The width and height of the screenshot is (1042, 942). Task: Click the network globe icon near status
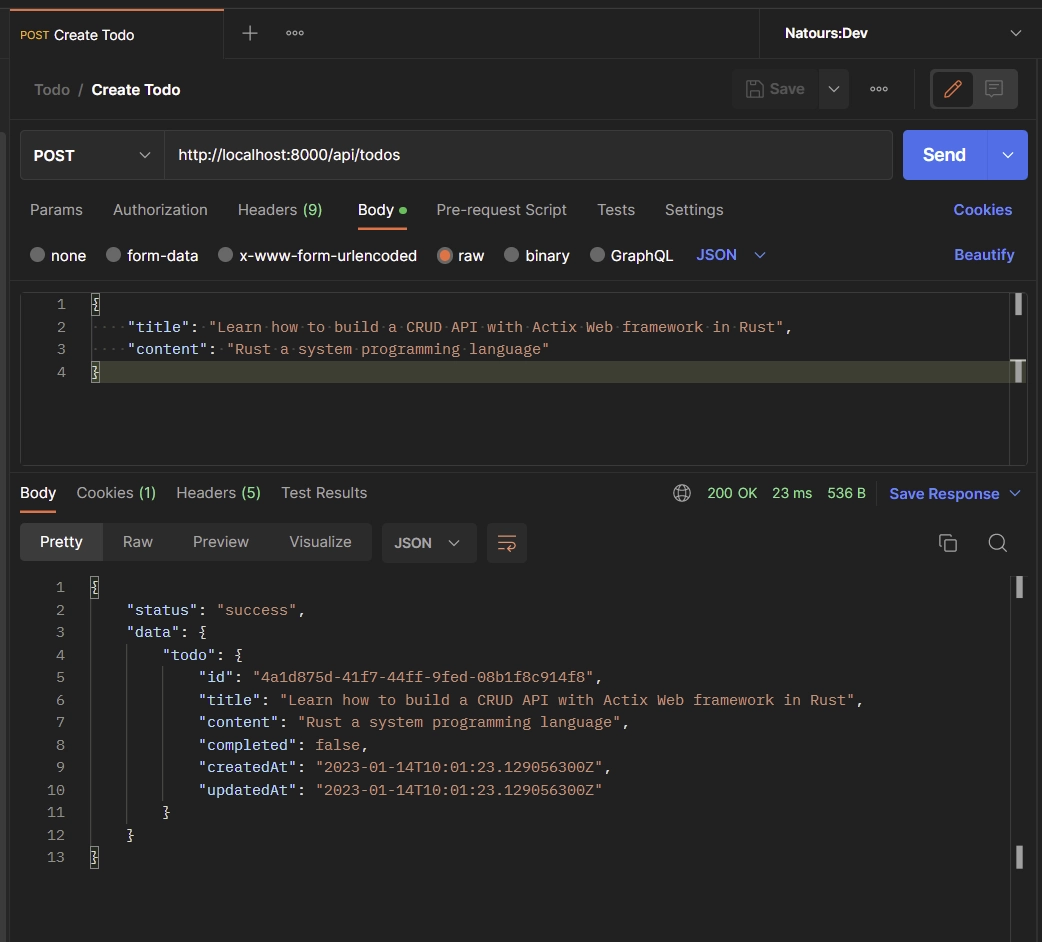(x=682, y=493)
